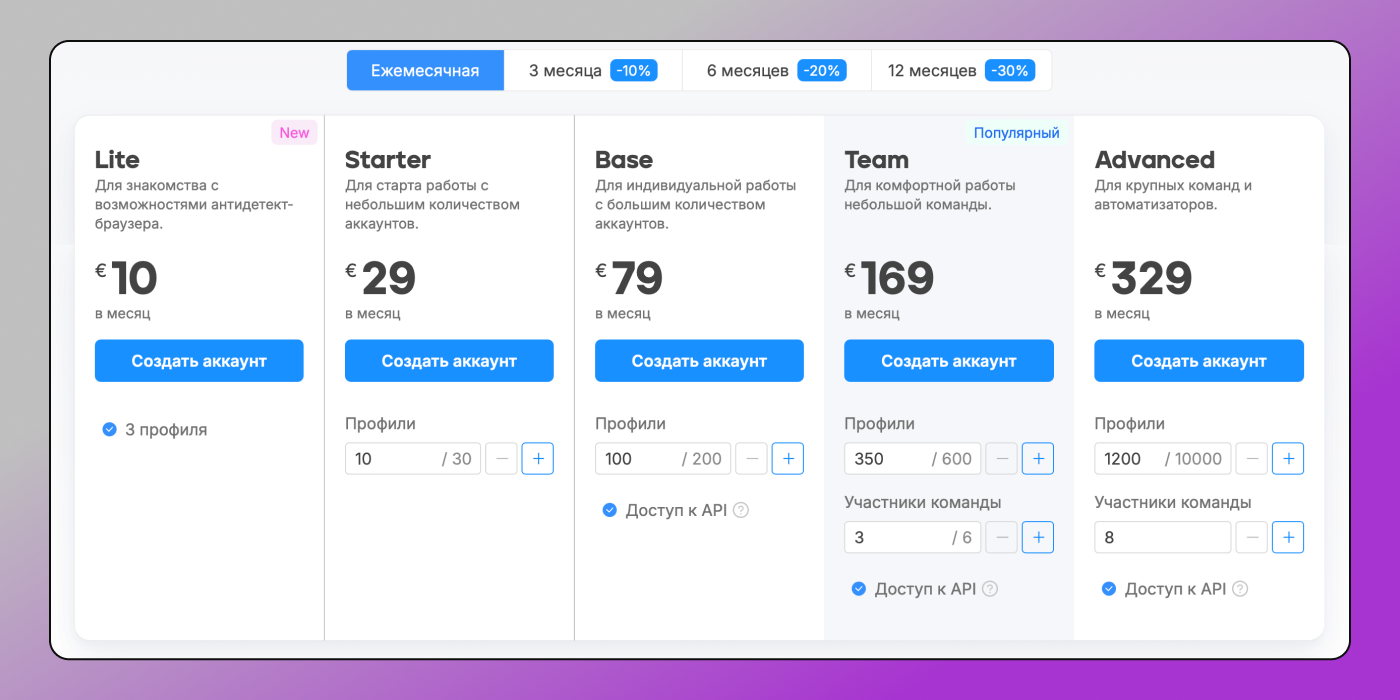This screenshot has width=1400, height=700.
Task: Switch to the 3 месяца billing tab
Action: tap(592, 70)
